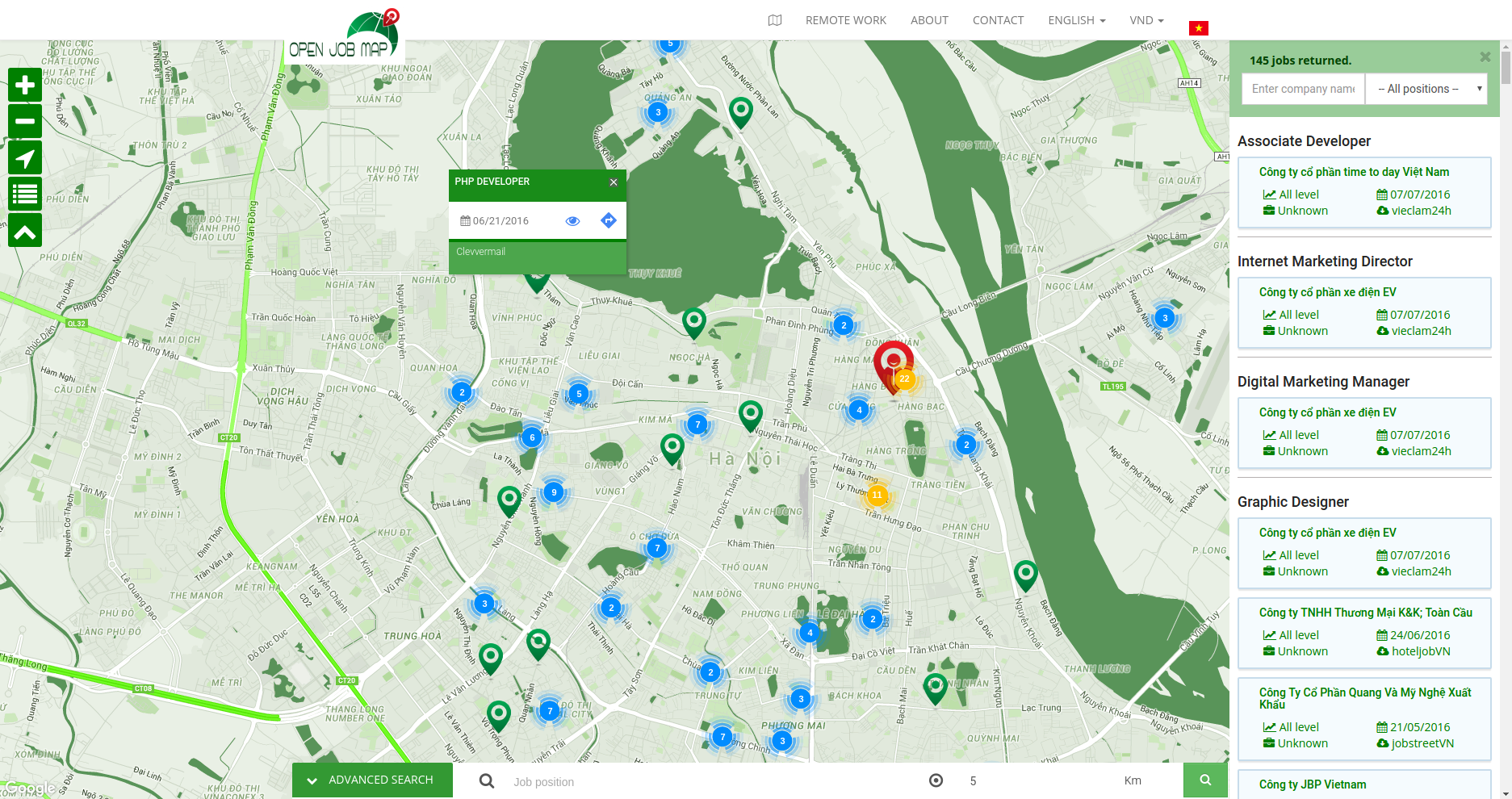Open the Contact menu item
This screenshot has width=1512, height=799.
click(998, 20)
